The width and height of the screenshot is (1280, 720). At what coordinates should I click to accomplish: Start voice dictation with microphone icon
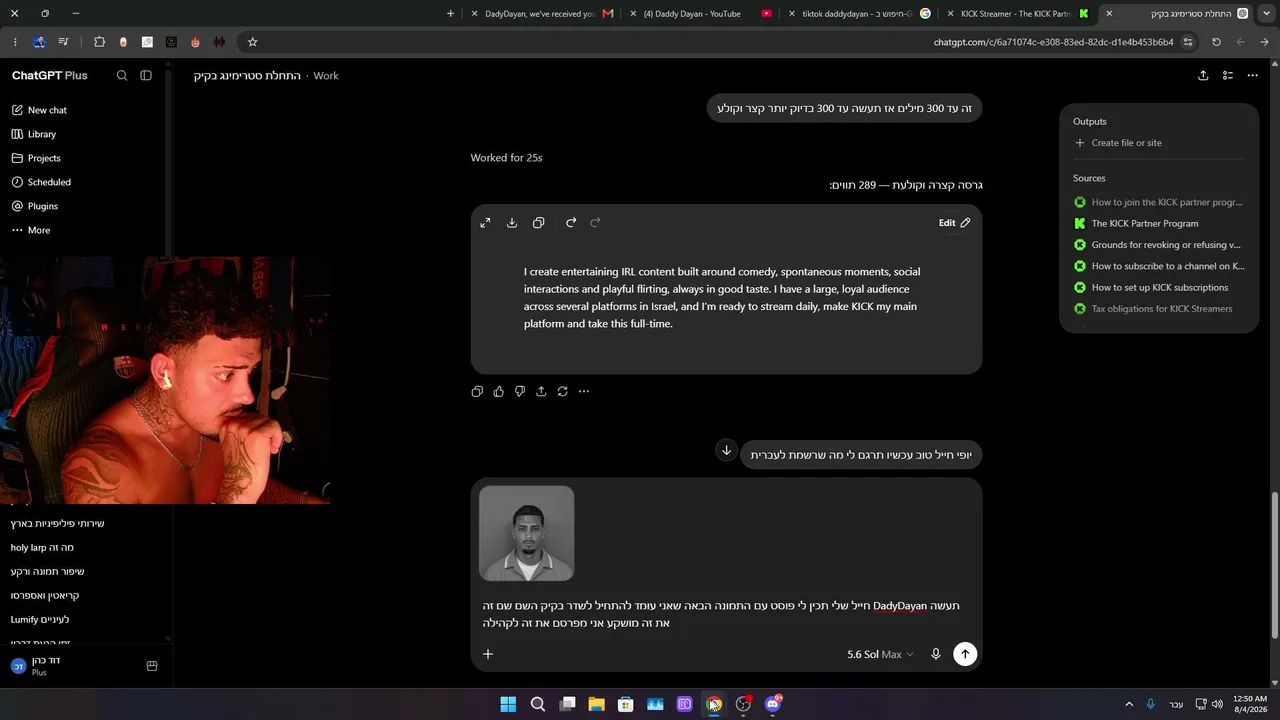click(x=936, y=654)
